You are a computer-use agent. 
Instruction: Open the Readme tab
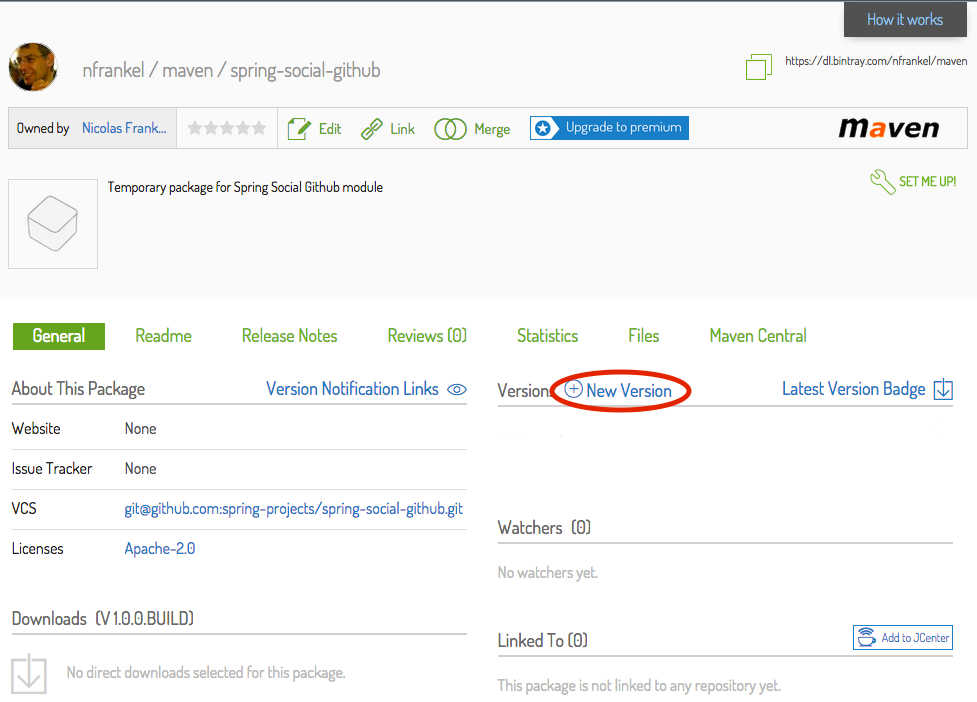163,336
